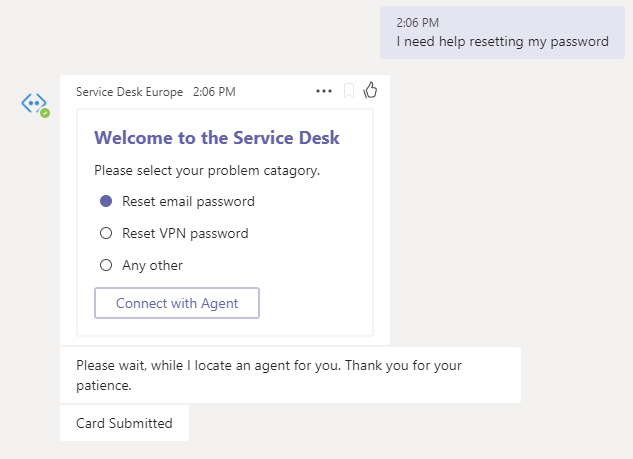Check the green availability status badge
633x459 pixels.
click(45, 113)
